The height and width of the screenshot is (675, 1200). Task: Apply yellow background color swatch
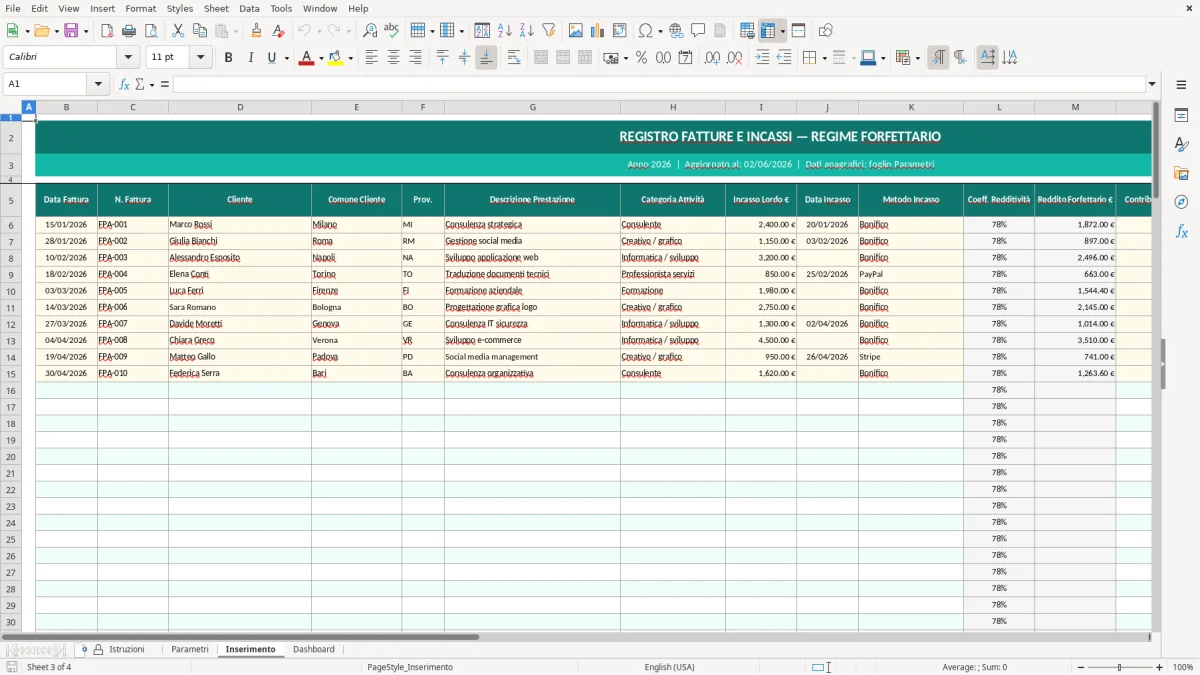tap(336, 58)
